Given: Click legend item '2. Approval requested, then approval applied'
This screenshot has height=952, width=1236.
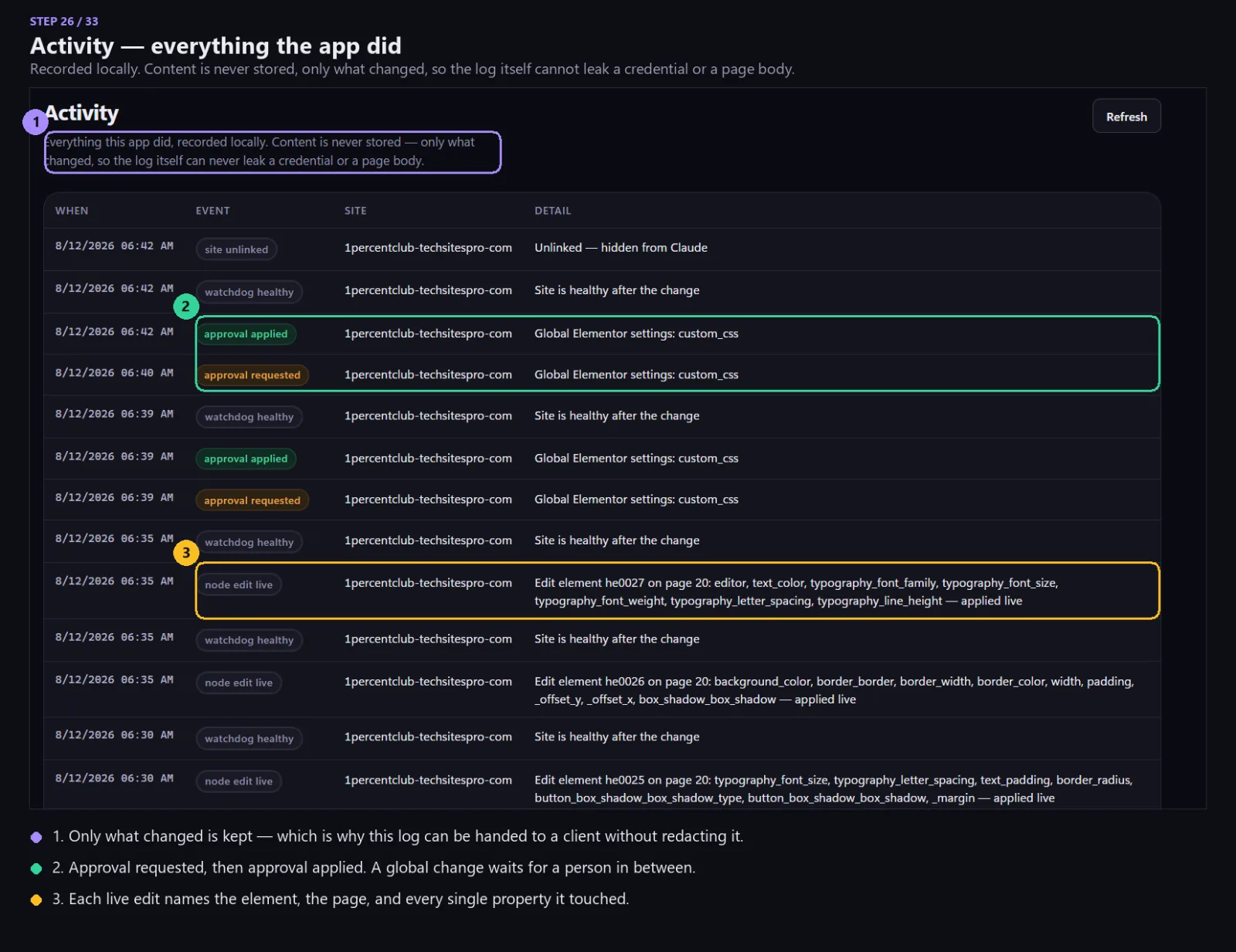Looking at the screenshot, I should [374, 868].
